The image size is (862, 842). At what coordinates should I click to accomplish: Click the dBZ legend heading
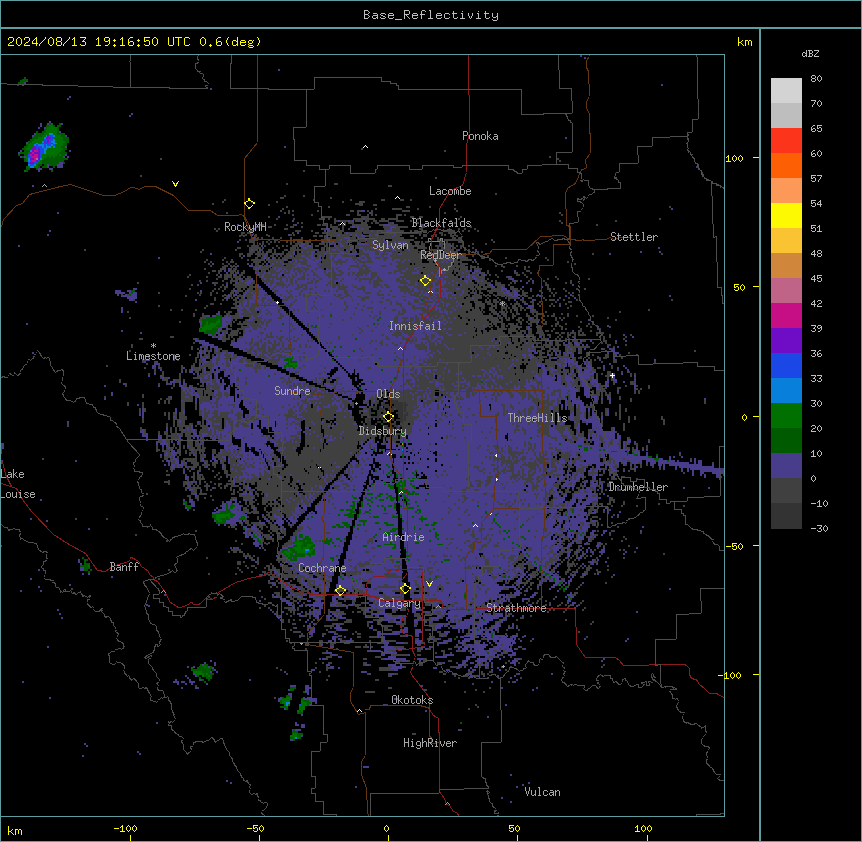click(x=810, y=53)
